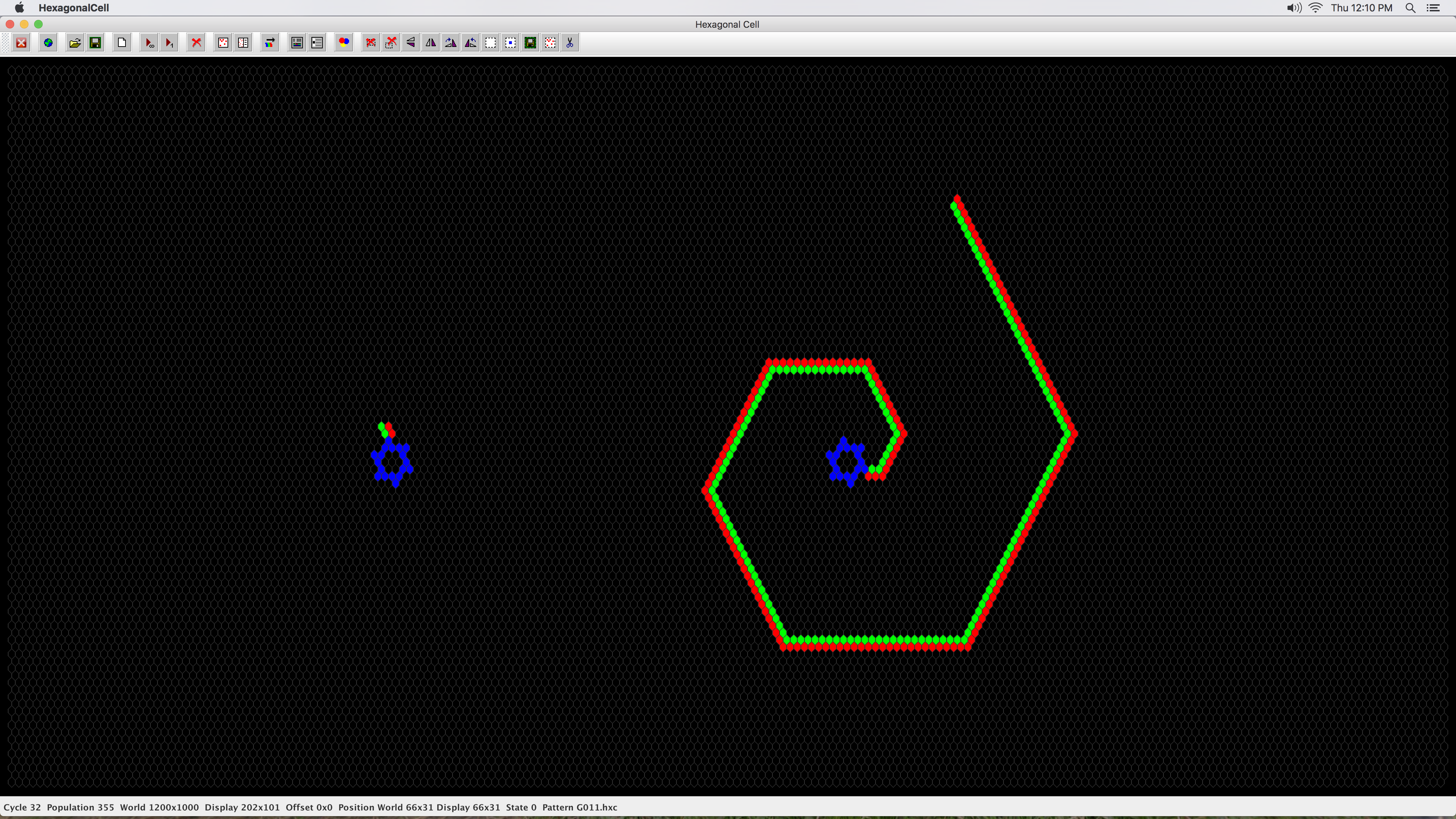Open a pattern file with folder icon

(x=75, y=43)
